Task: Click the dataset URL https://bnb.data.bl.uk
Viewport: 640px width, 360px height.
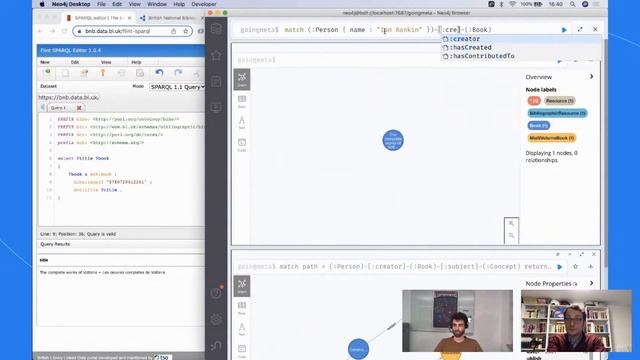Action: tap(69, 98)
